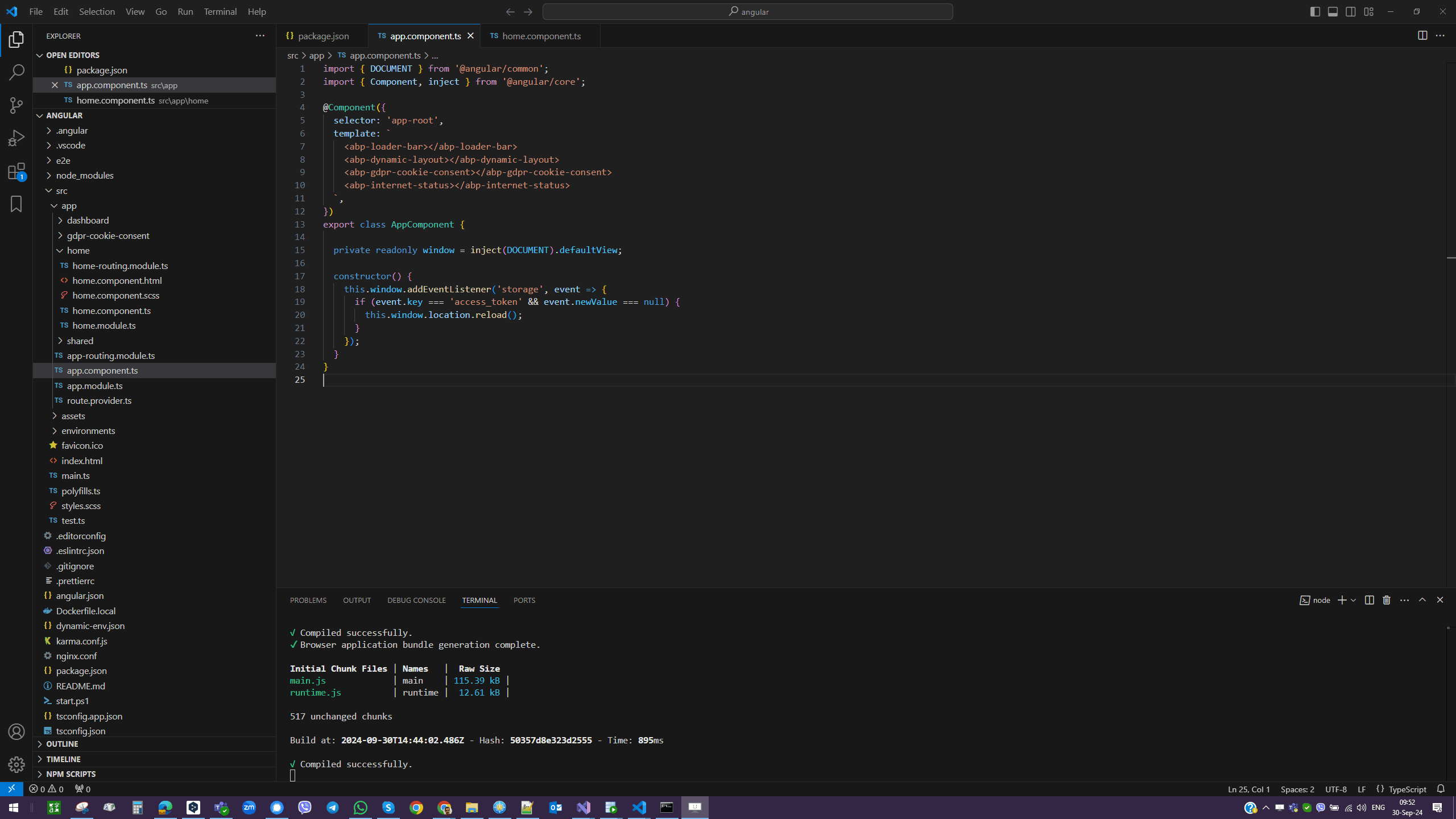Open the Bookmarks view icon
The width and height of the screenshot is (1456, 819).
click(16, 204)
